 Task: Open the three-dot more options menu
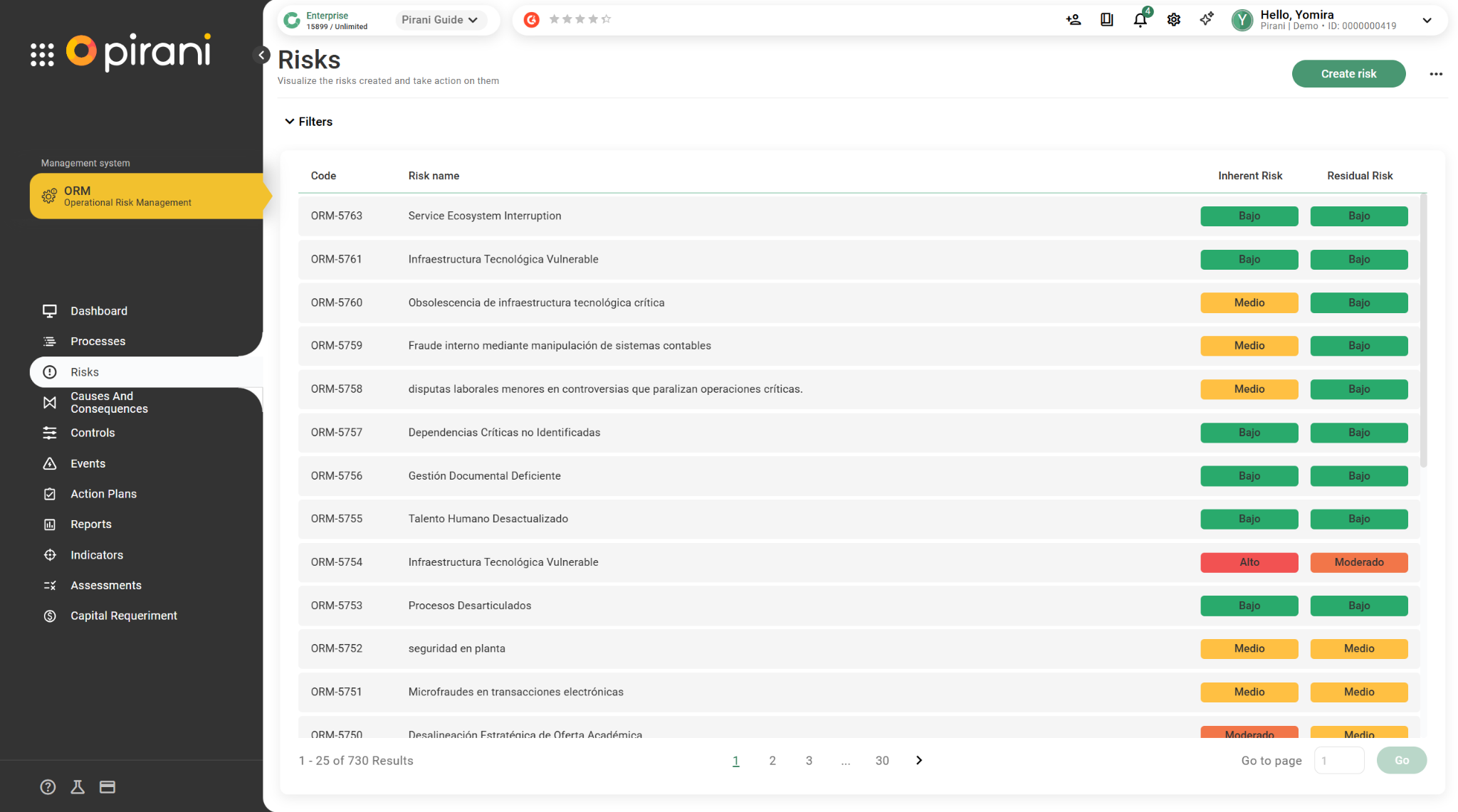(1436, 74)
